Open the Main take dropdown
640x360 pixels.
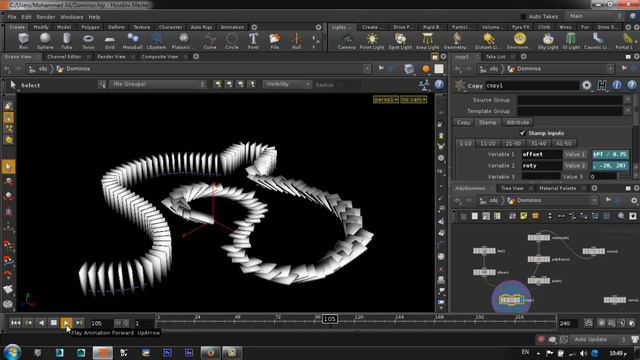pyautogui.click(x=595, y=16)
